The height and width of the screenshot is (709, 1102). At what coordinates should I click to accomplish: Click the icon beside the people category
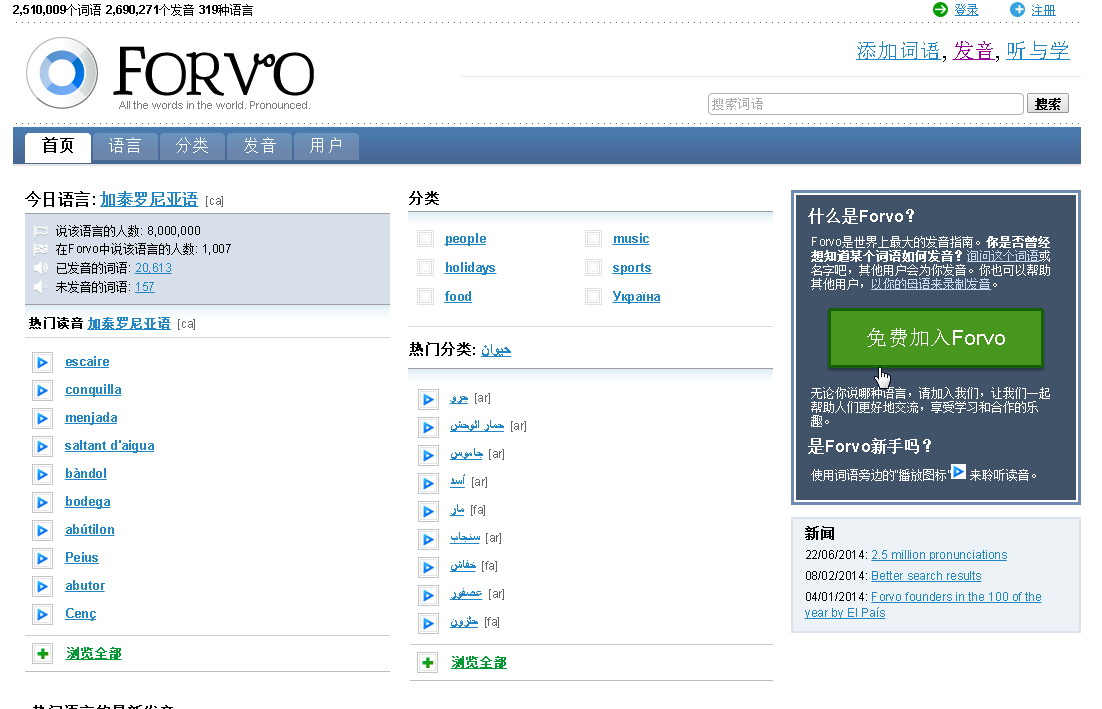click(x=425, y=239)
